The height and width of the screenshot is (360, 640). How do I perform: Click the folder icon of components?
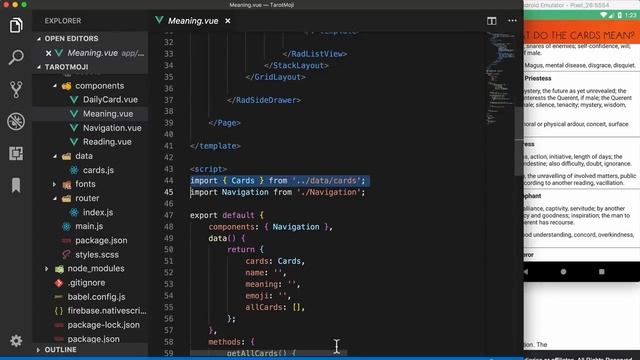67,86
